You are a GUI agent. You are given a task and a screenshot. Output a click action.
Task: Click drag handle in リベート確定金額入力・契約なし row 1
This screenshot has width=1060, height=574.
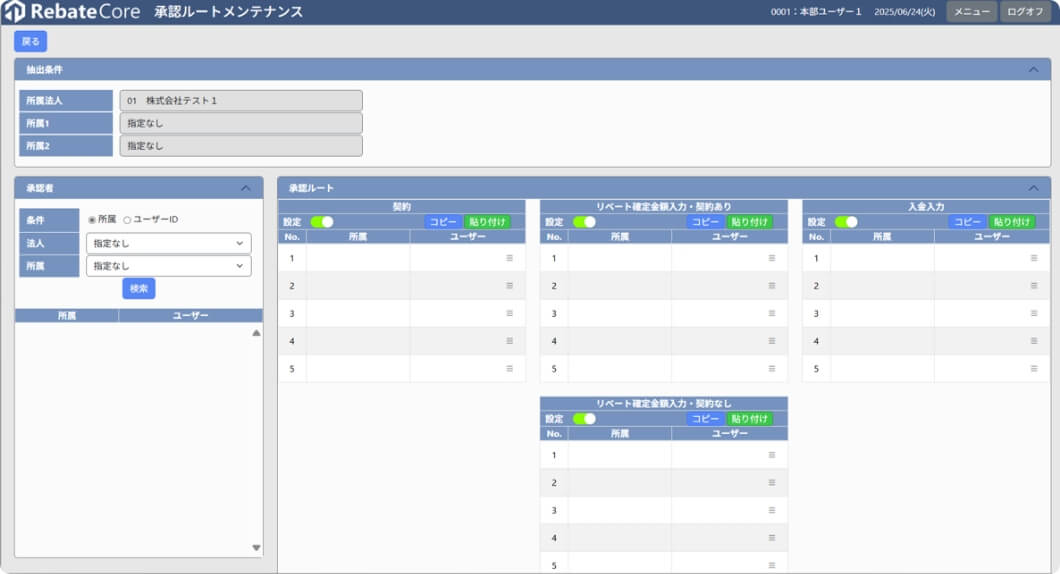coord(771,455)
